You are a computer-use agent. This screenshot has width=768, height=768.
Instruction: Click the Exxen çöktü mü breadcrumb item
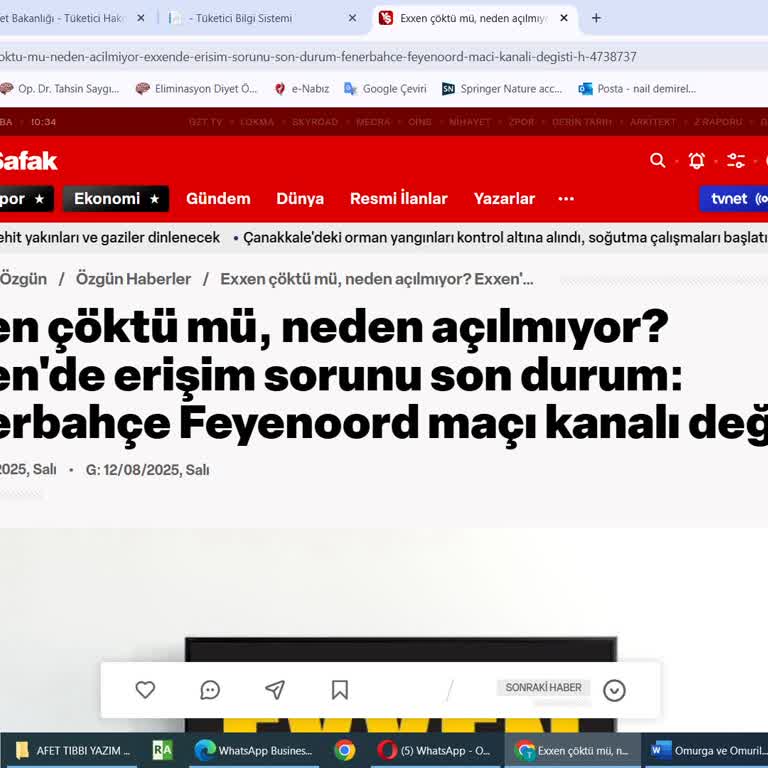377,279
